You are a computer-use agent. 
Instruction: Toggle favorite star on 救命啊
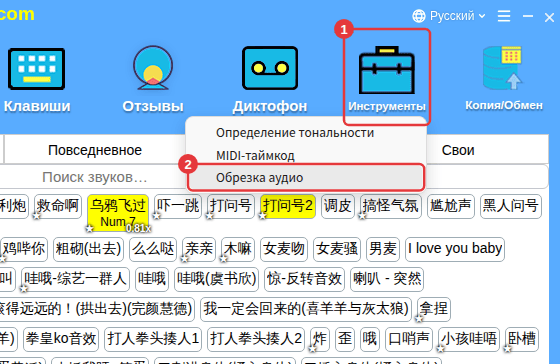coord(36,216)
